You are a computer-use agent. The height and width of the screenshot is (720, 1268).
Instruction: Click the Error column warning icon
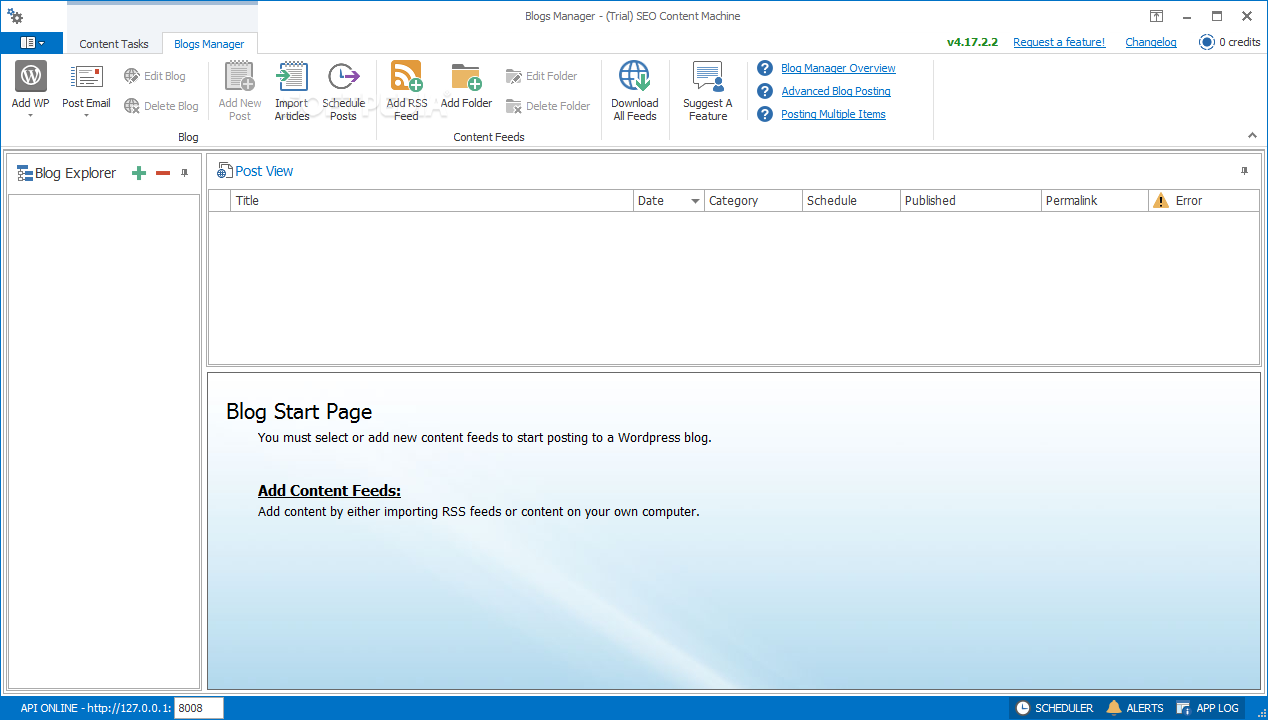pyautogui.click(x=1161, y=200)
